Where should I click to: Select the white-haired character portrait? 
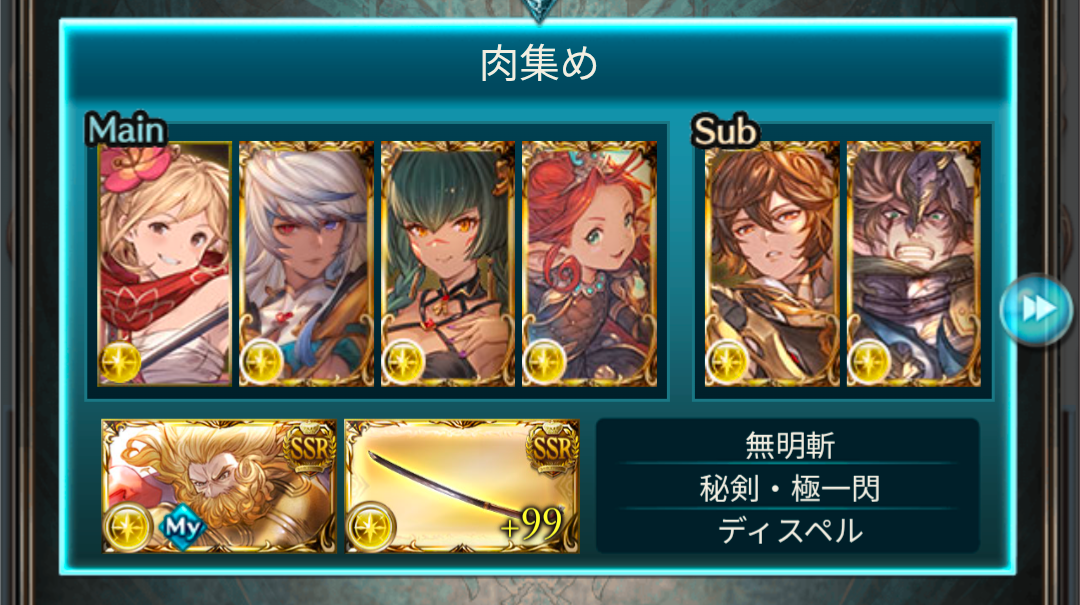[x=306, y=263]
